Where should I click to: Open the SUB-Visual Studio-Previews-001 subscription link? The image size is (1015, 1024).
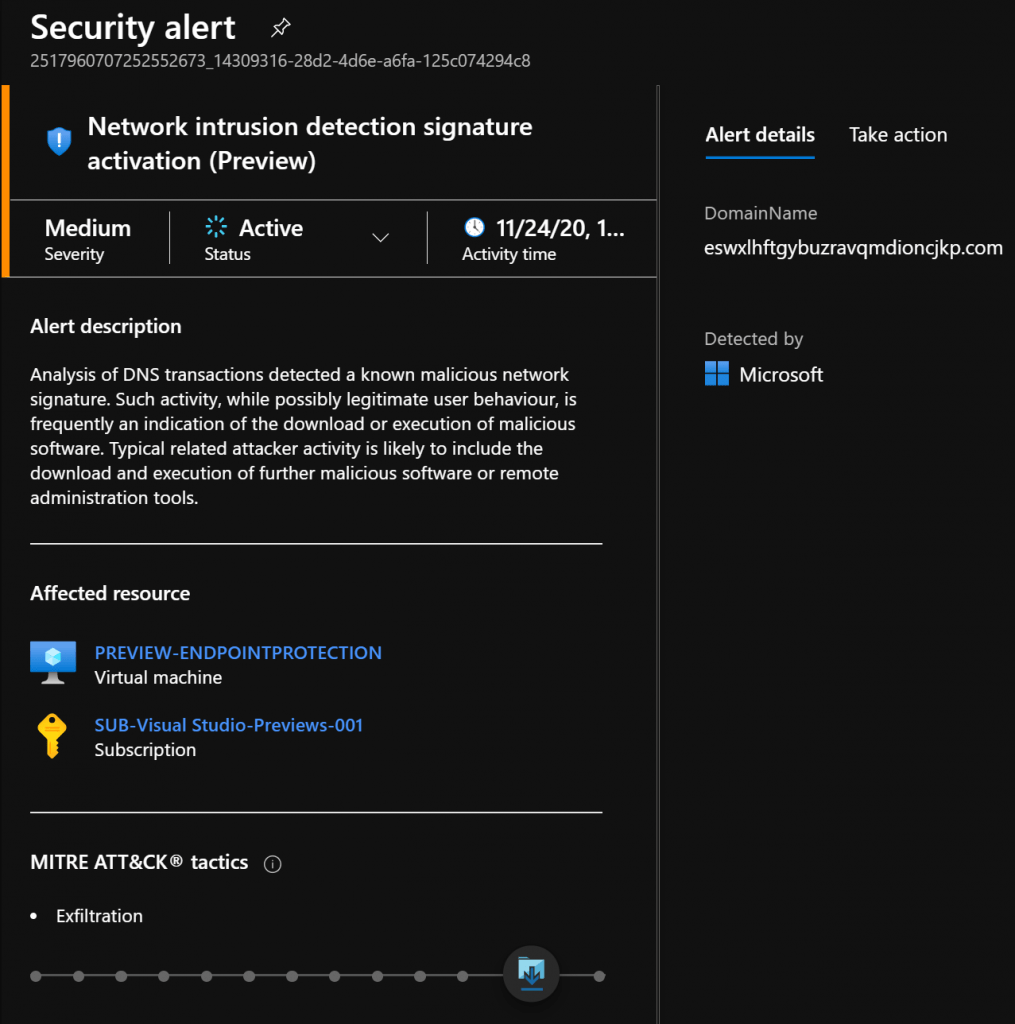point(229,725)
